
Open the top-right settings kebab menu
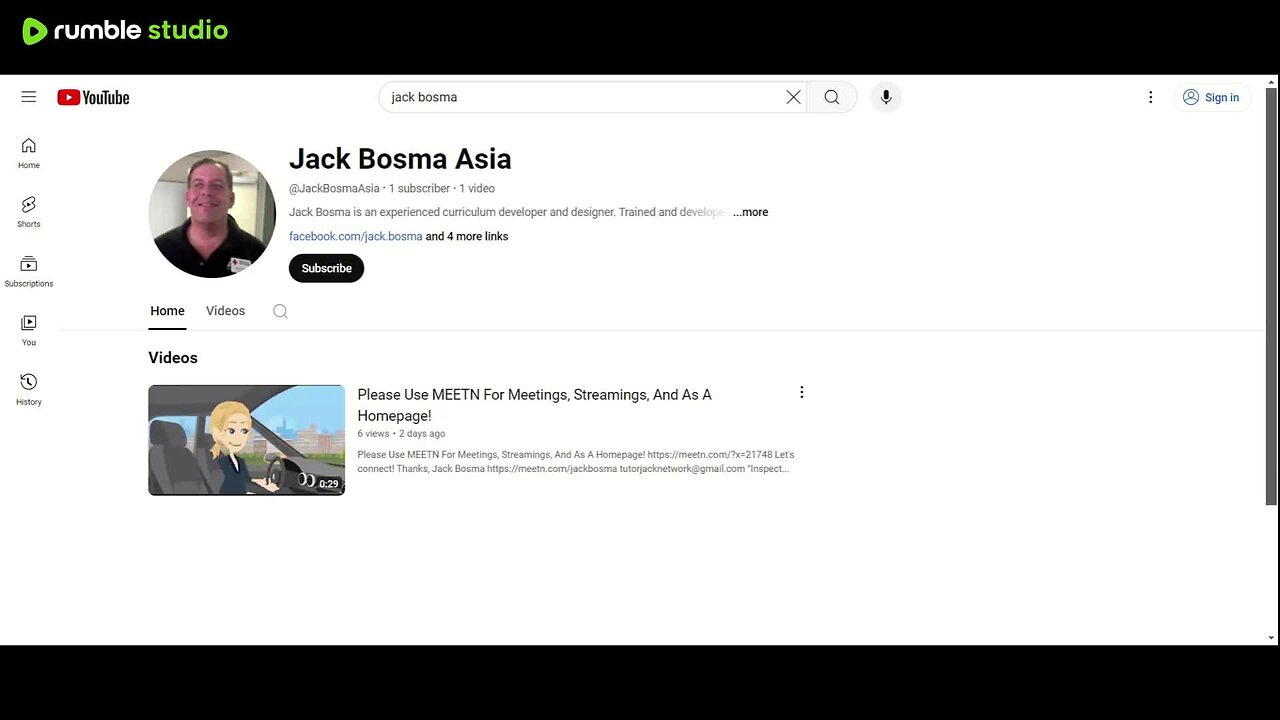click(1150, 97)
